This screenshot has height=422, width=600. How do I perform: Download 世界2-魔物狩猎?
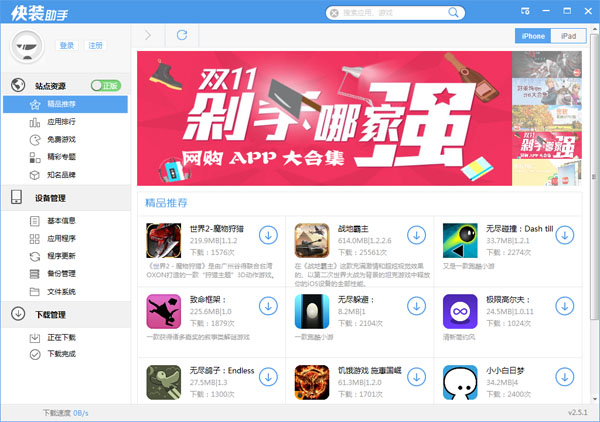click(268, 235)
